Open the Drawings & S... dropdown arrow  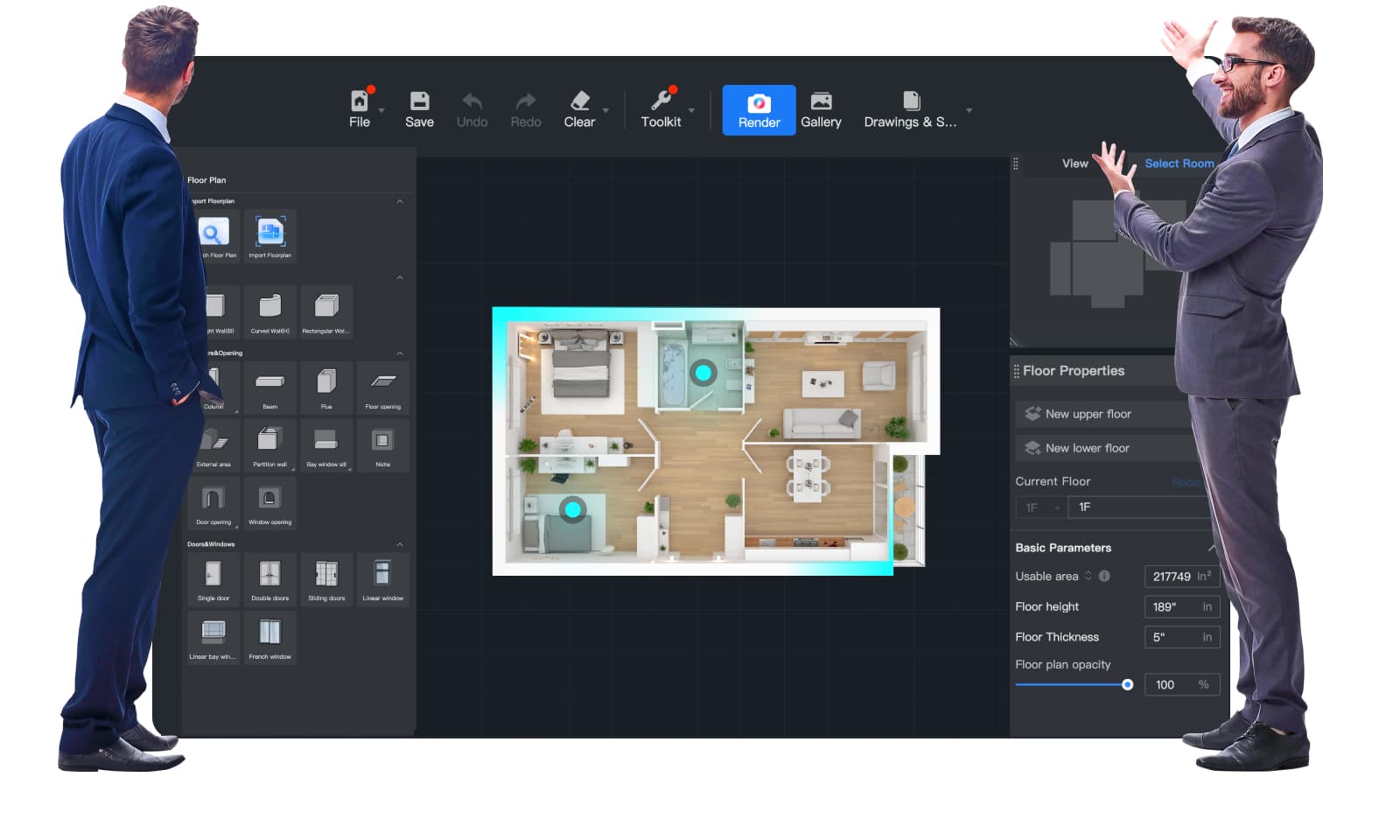[x=969, y=111]
